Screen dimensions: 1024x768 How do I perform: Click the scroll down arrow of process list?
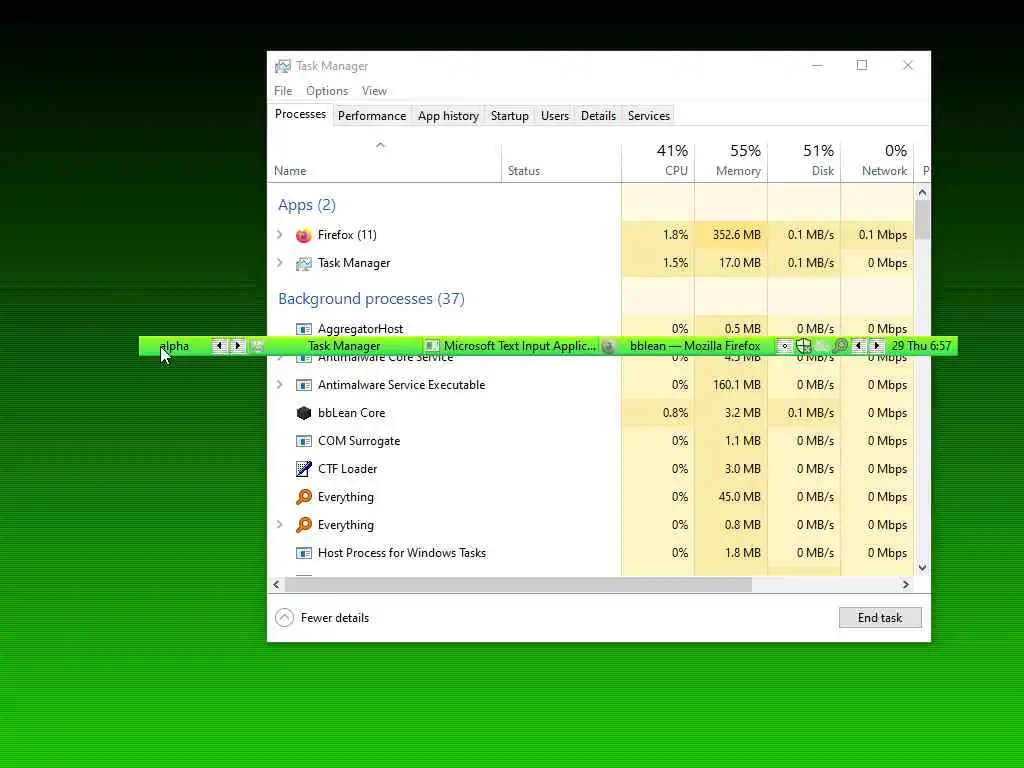pos(922,568)
